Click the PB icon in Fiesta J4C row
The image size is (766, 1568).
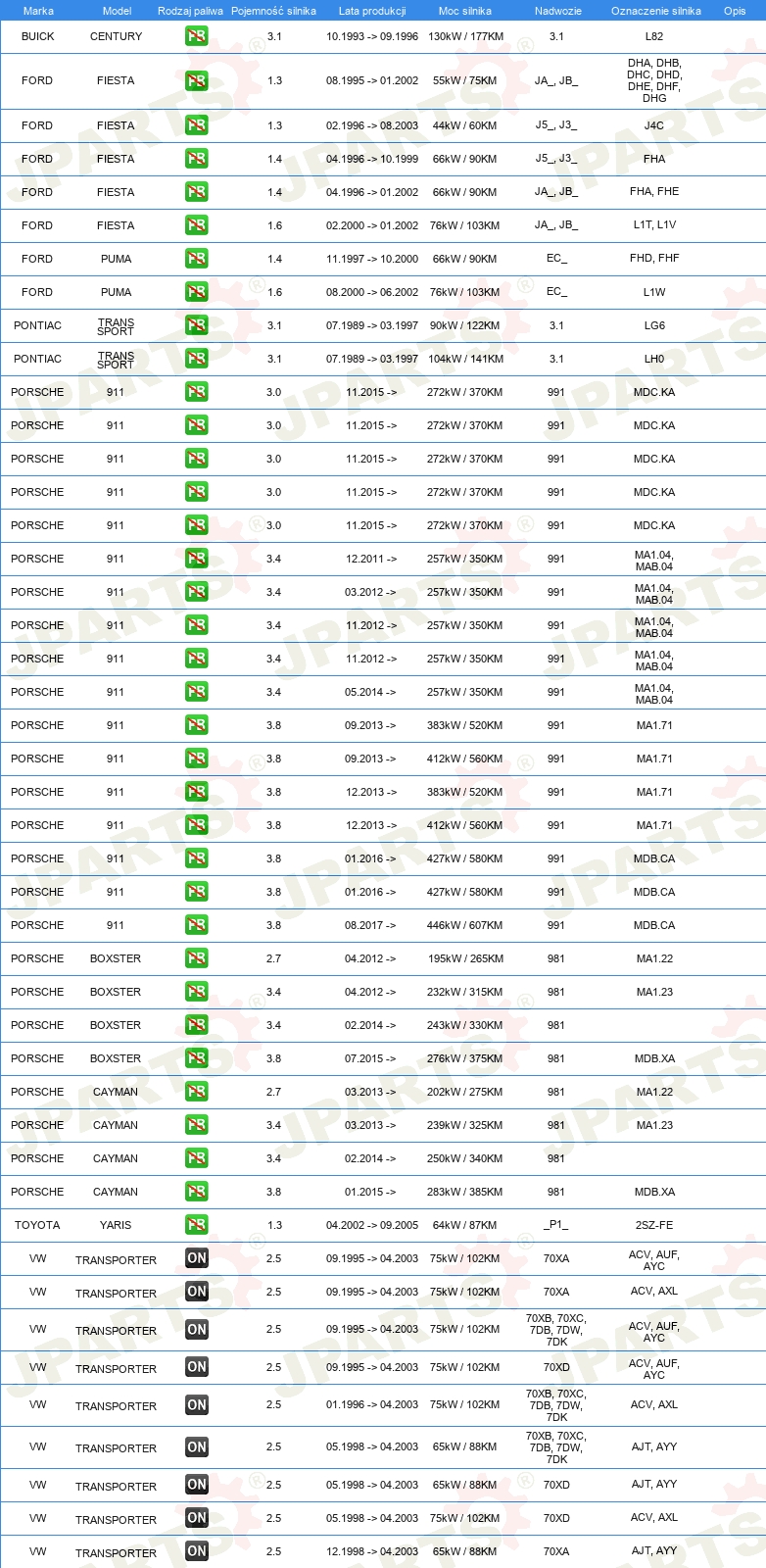pyautogui.click(x=196, y=125)
